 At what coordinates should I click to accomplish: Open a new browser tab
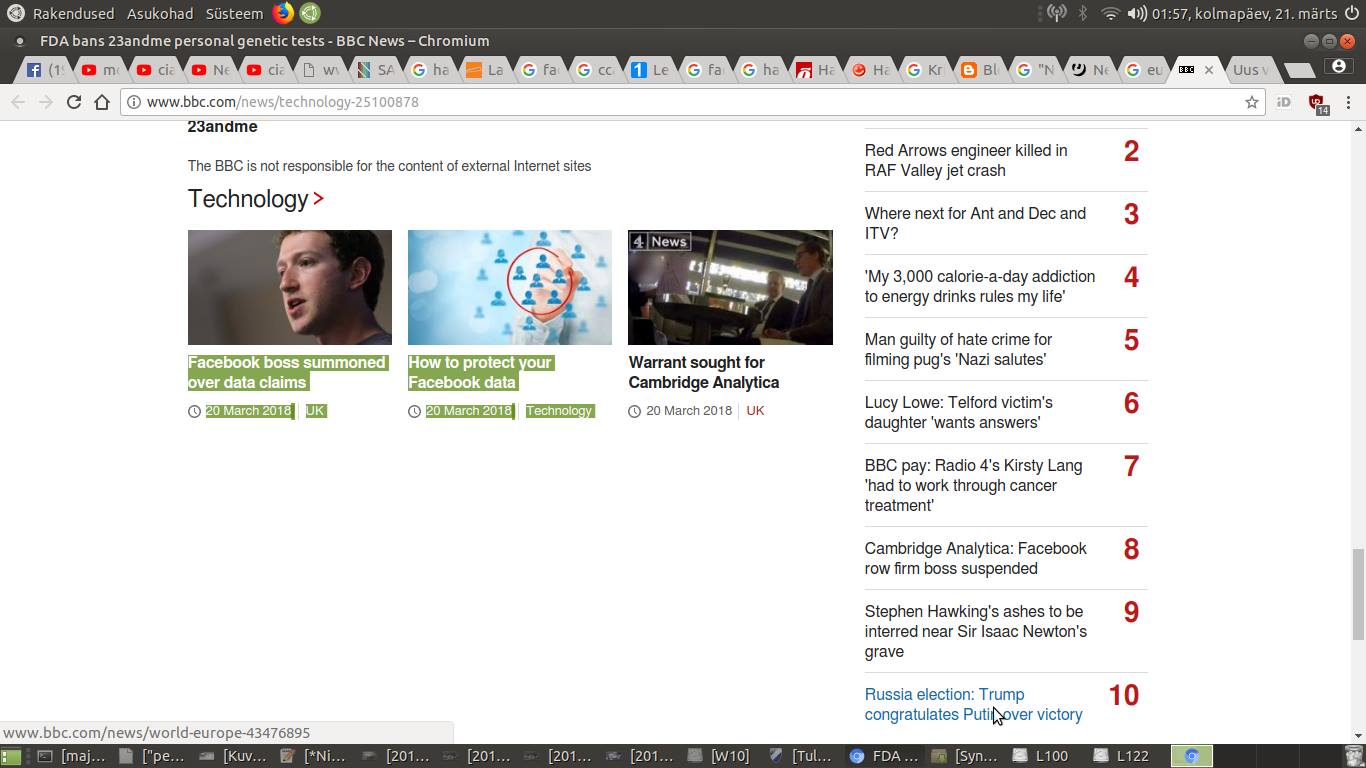coord(1298,70)
